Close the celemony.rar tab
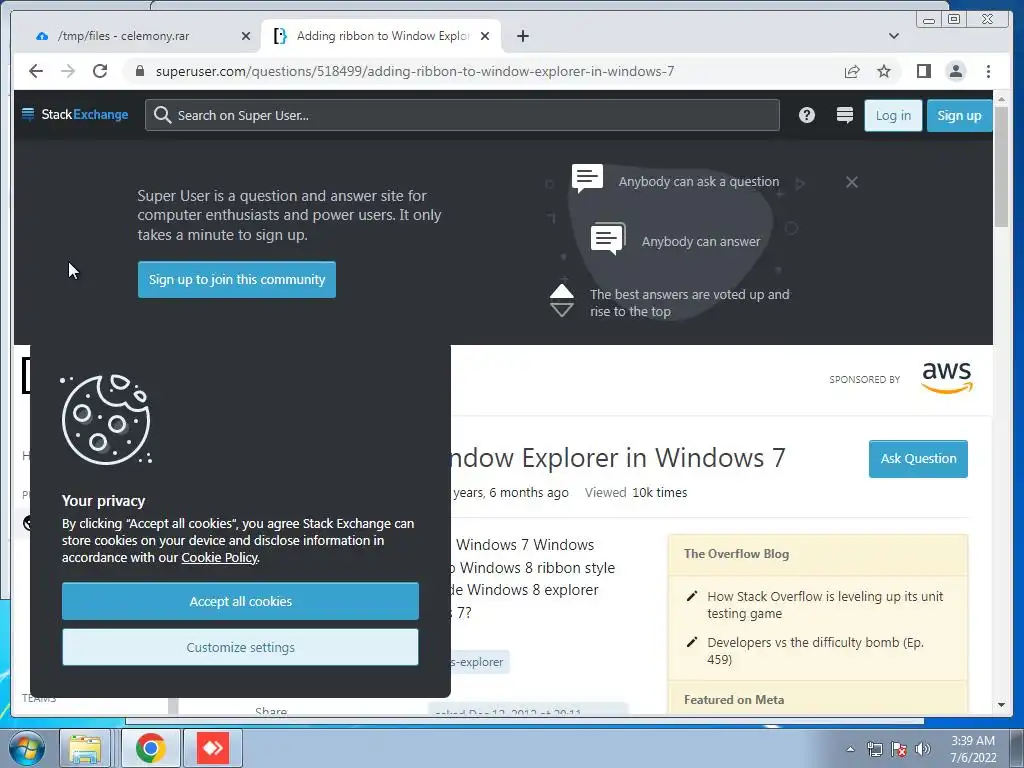 tap(246, 36)
